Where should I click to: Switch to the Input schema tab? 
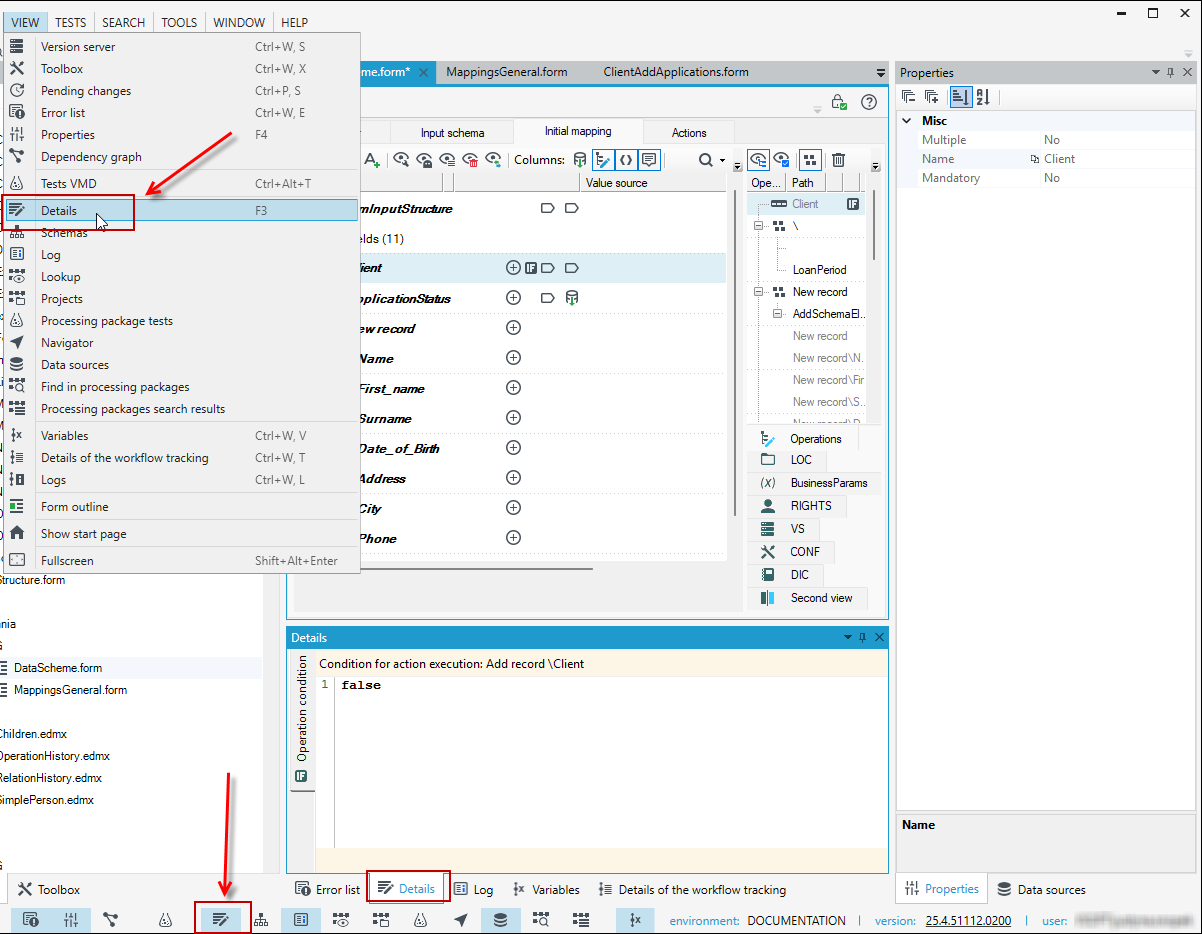[452, 132]
